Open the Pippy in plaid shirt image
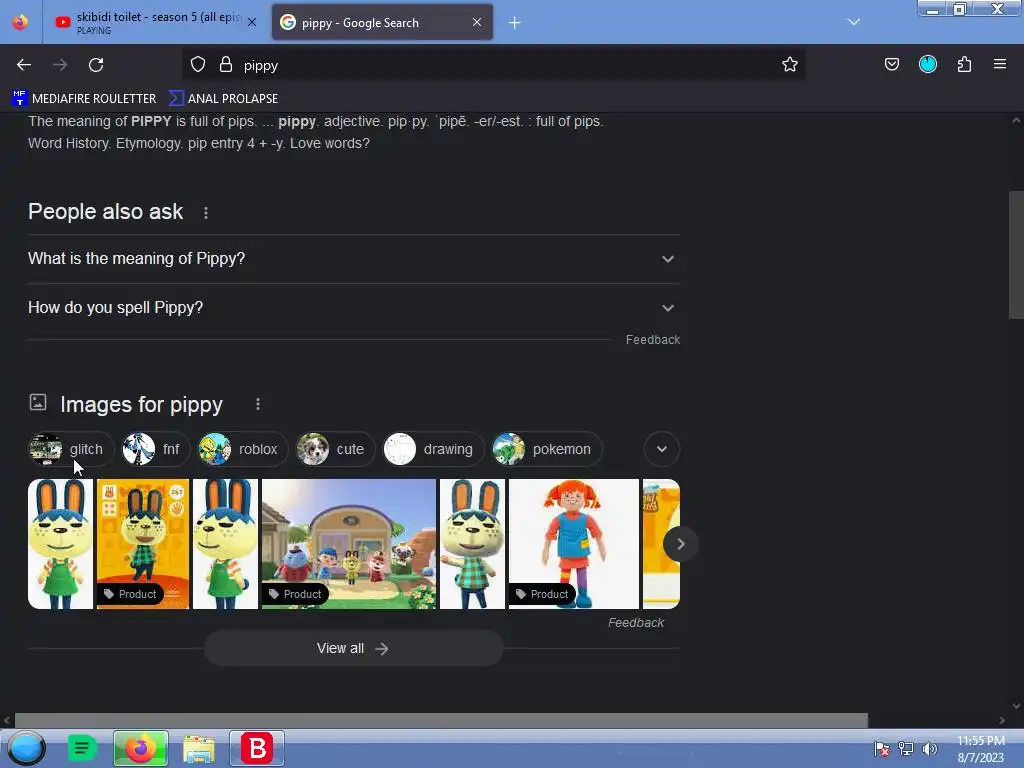Screen dimensions: 1024x768 (472, 544)
